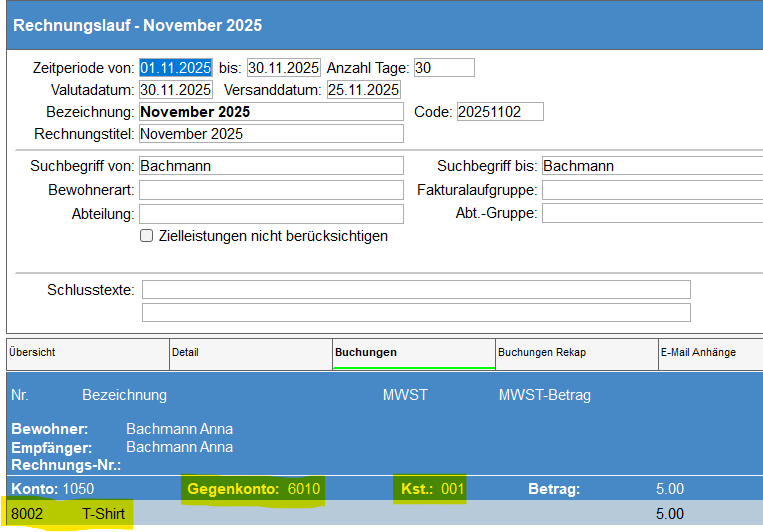
Task: Select the Bewohnerart input field
Action: [x=271, y=190]
